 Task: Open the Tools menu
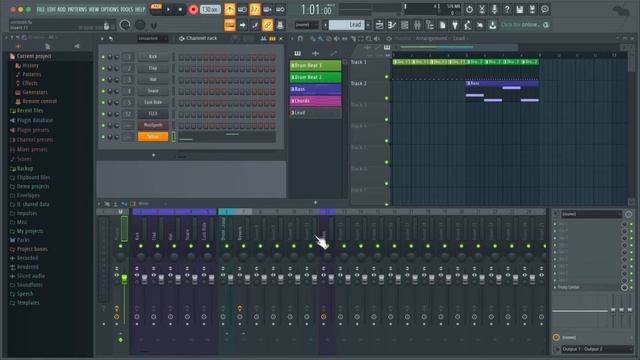[x=127, y=9]
